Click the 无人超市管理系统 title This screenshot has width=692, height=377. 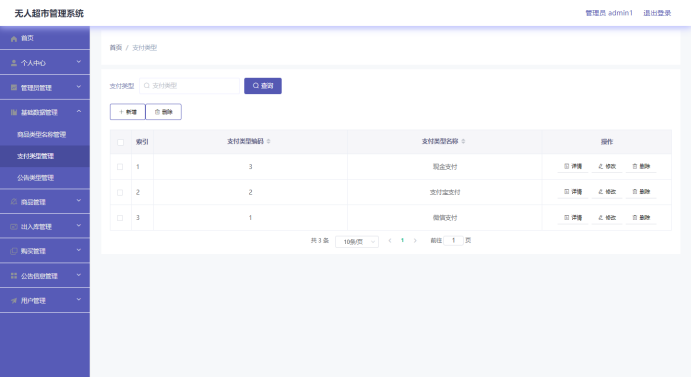[49, 14]
